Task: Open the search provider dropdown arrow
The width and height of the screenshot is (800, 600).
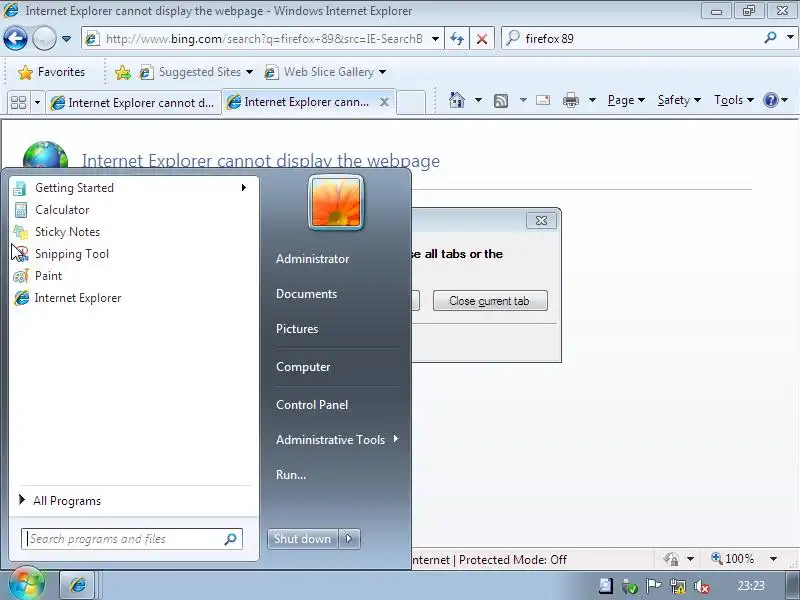Action: [790, 38]
